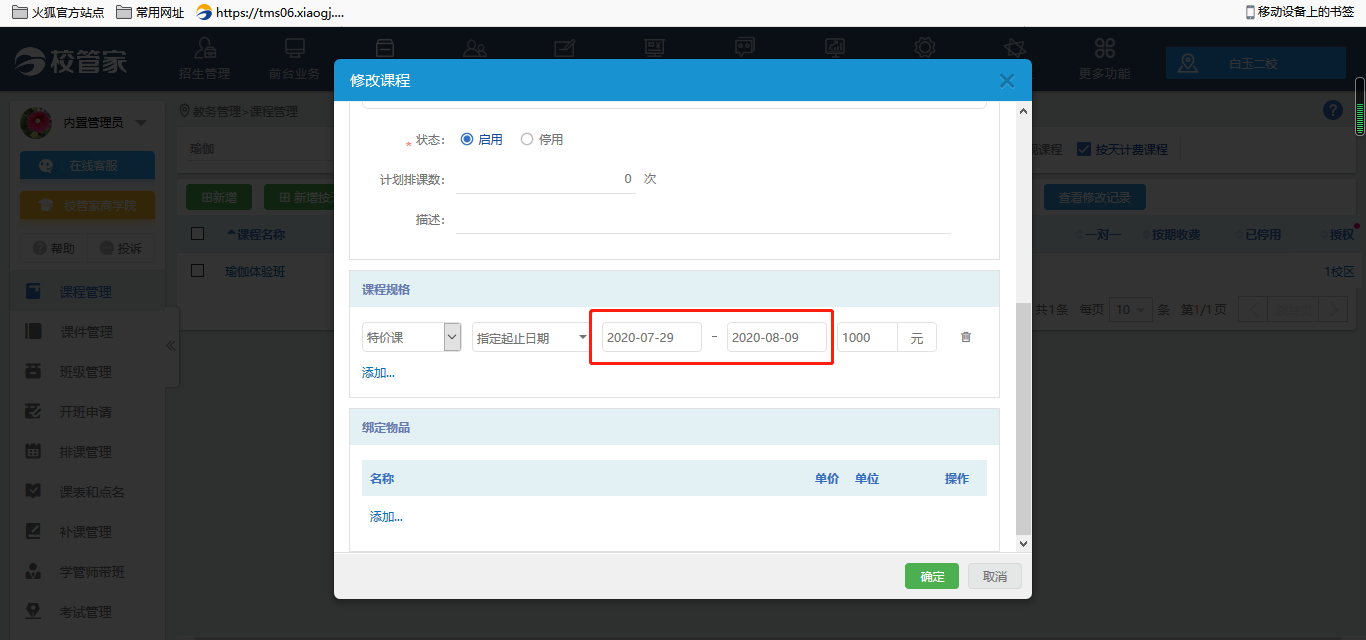Click the 校管家商学院 button
Screen dimensions: 1366x640
(x=87, y=206)
